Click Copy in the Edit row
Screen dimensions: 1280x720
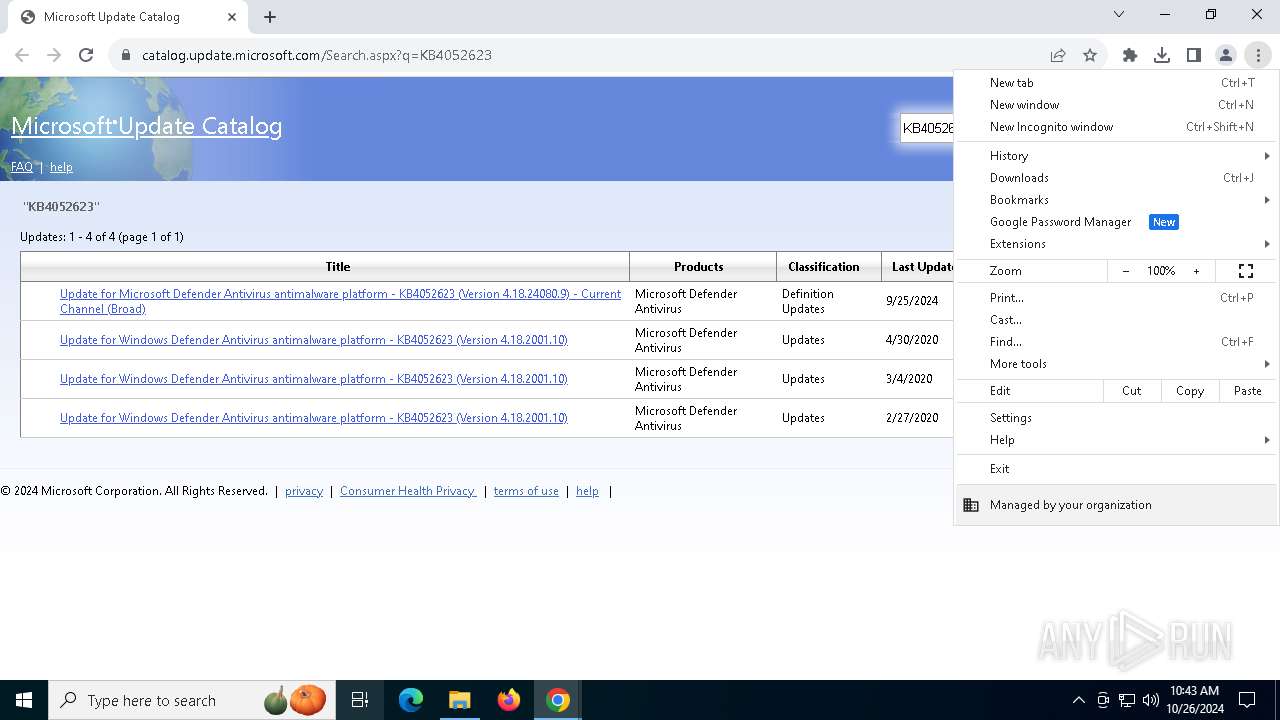coord(1190,391)
